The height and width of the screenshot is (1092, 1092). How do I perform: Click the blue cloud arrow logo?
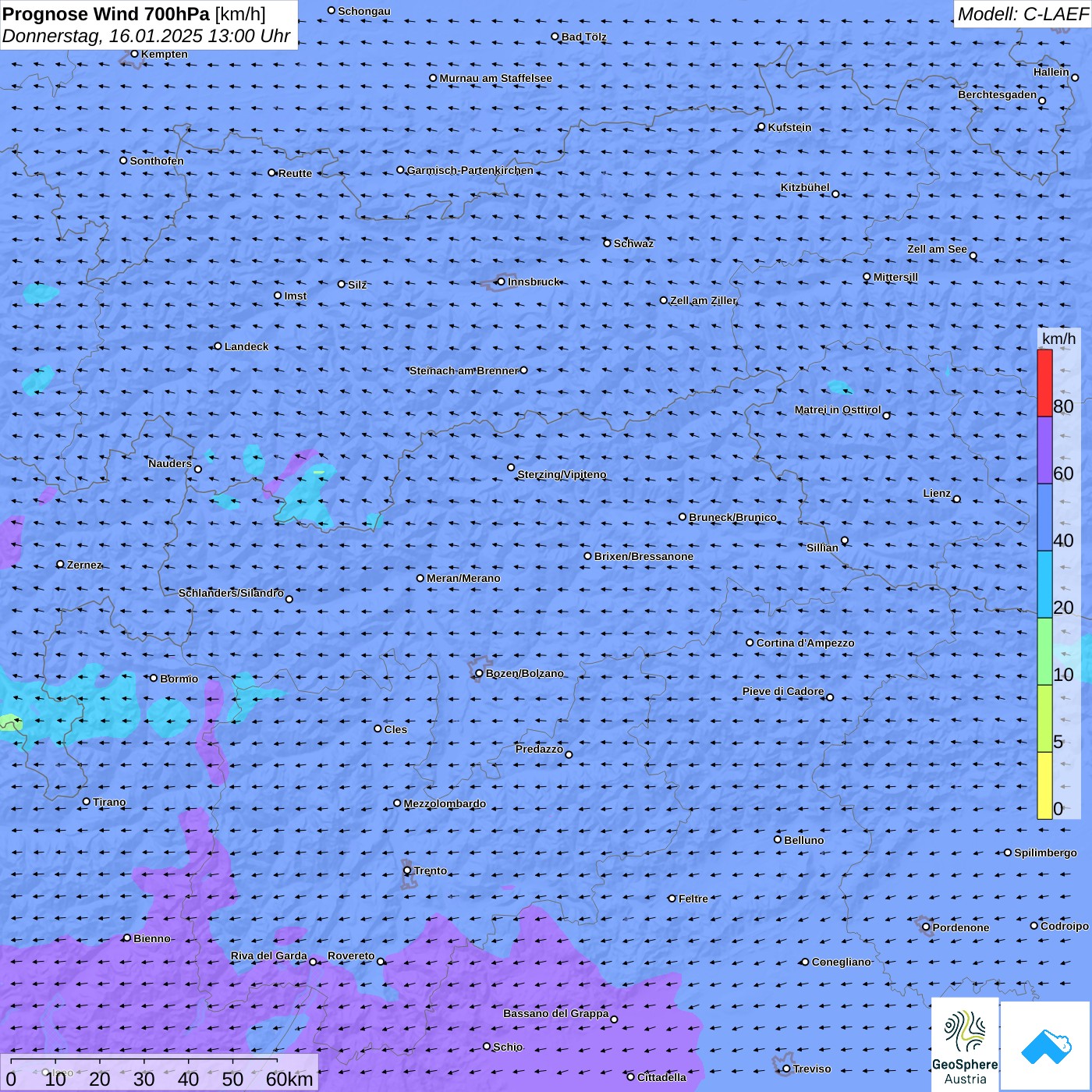click(1046, 1045)
